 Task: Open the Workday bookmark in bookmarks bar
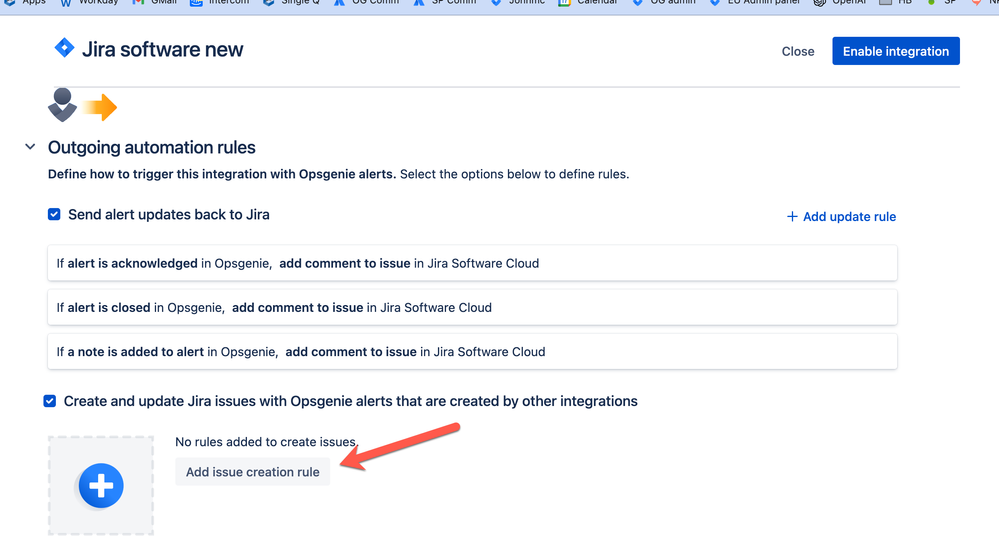[x=89, y=3]
